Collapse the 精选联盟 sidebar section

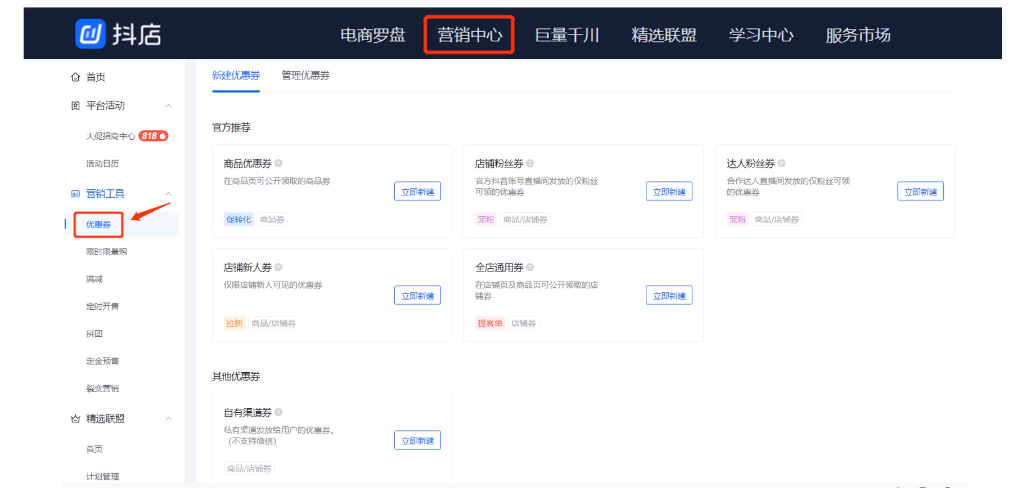coord(168,419)
